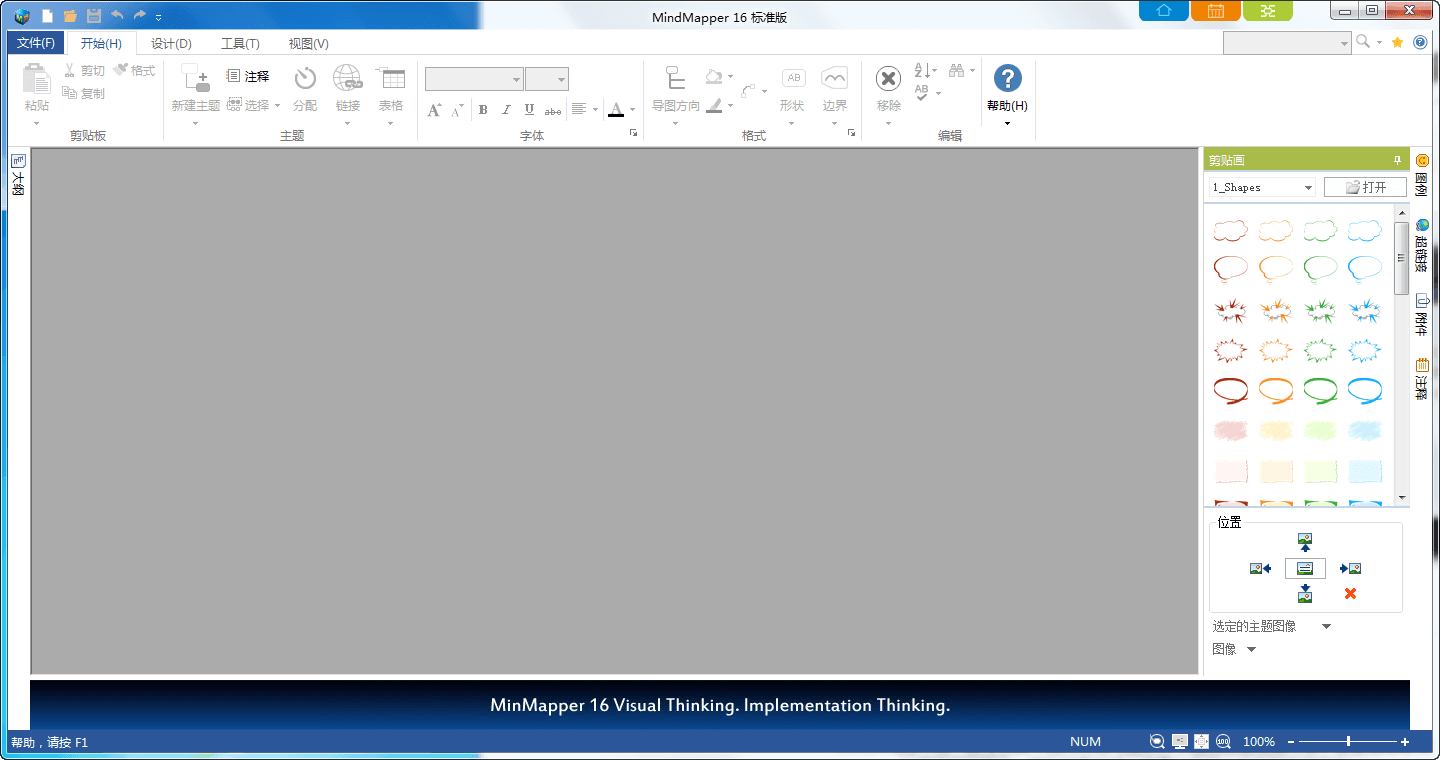This screenshot has height=760, width=1440.
Task: Click the green mind map tab in title bar
Action: [x=1268, y=11]
